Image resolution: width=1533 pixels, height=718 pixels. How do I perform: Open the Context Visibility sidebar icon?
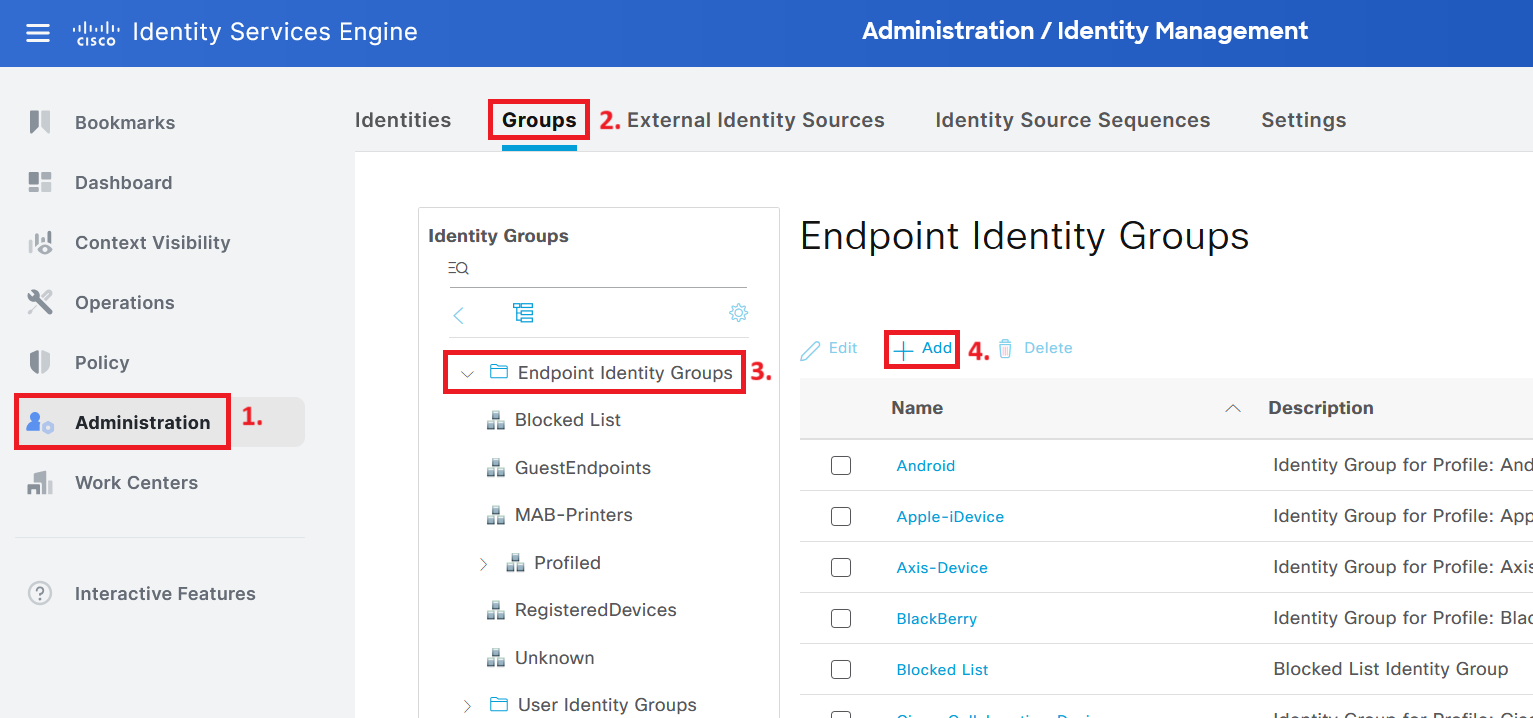(x=41, y=242)
